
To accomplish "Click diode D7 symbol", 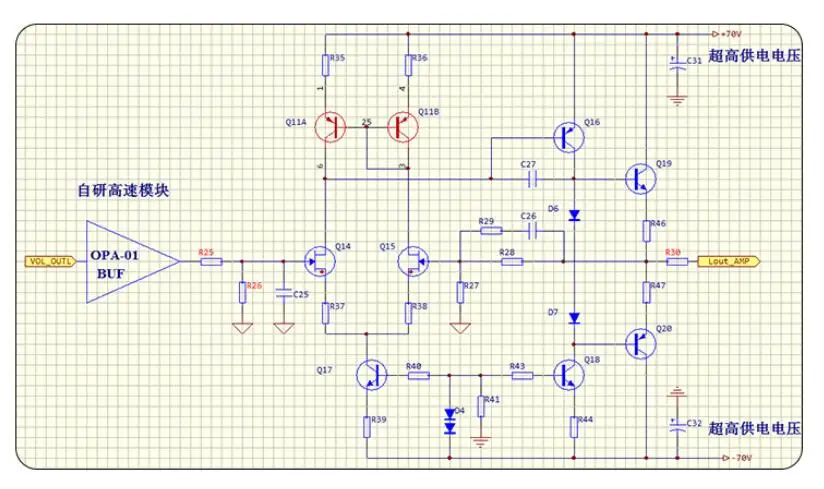I will [x=574, y=318].
